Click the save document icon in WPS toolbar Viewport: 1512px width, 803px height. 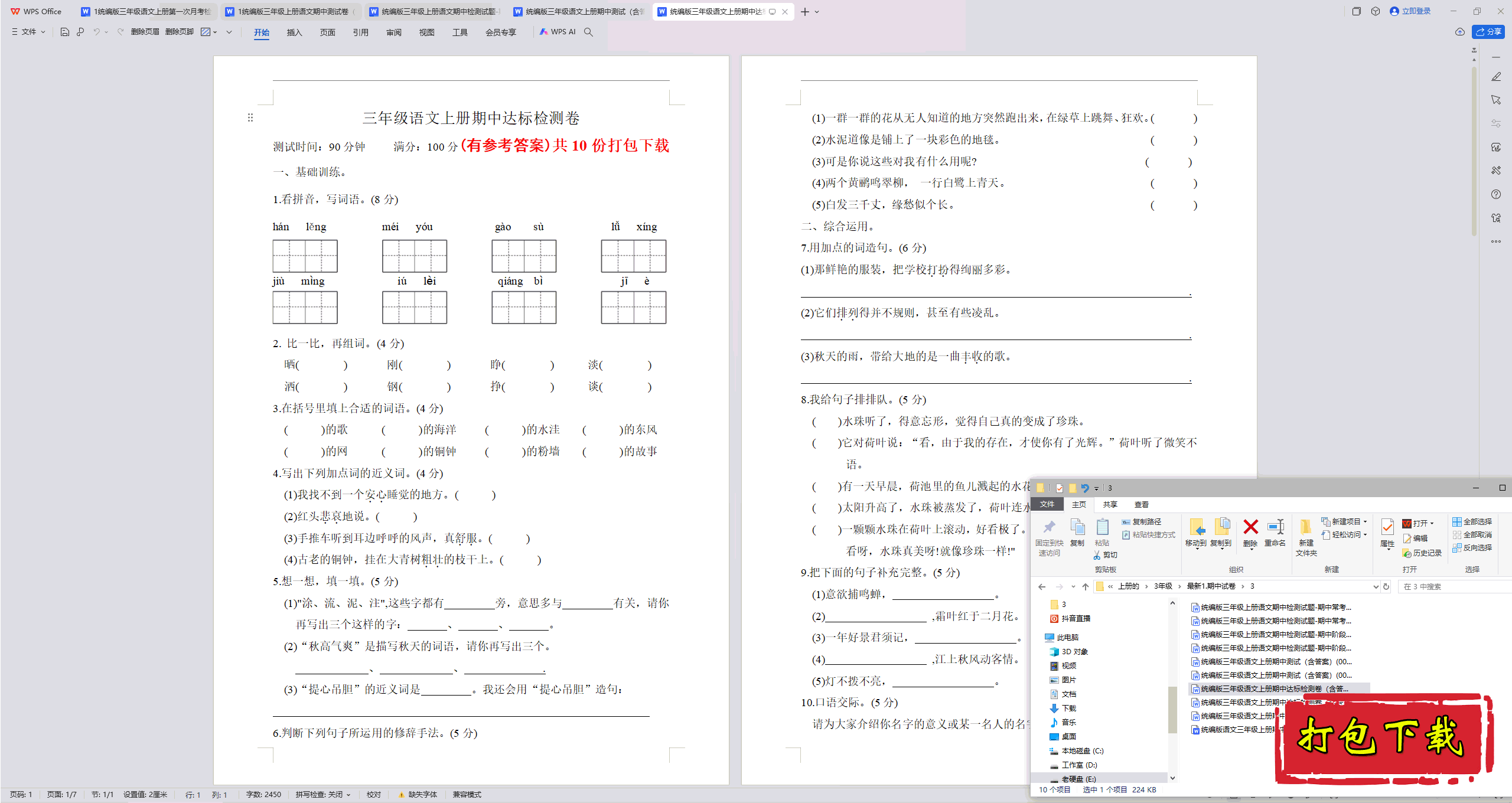pos(65,32)
